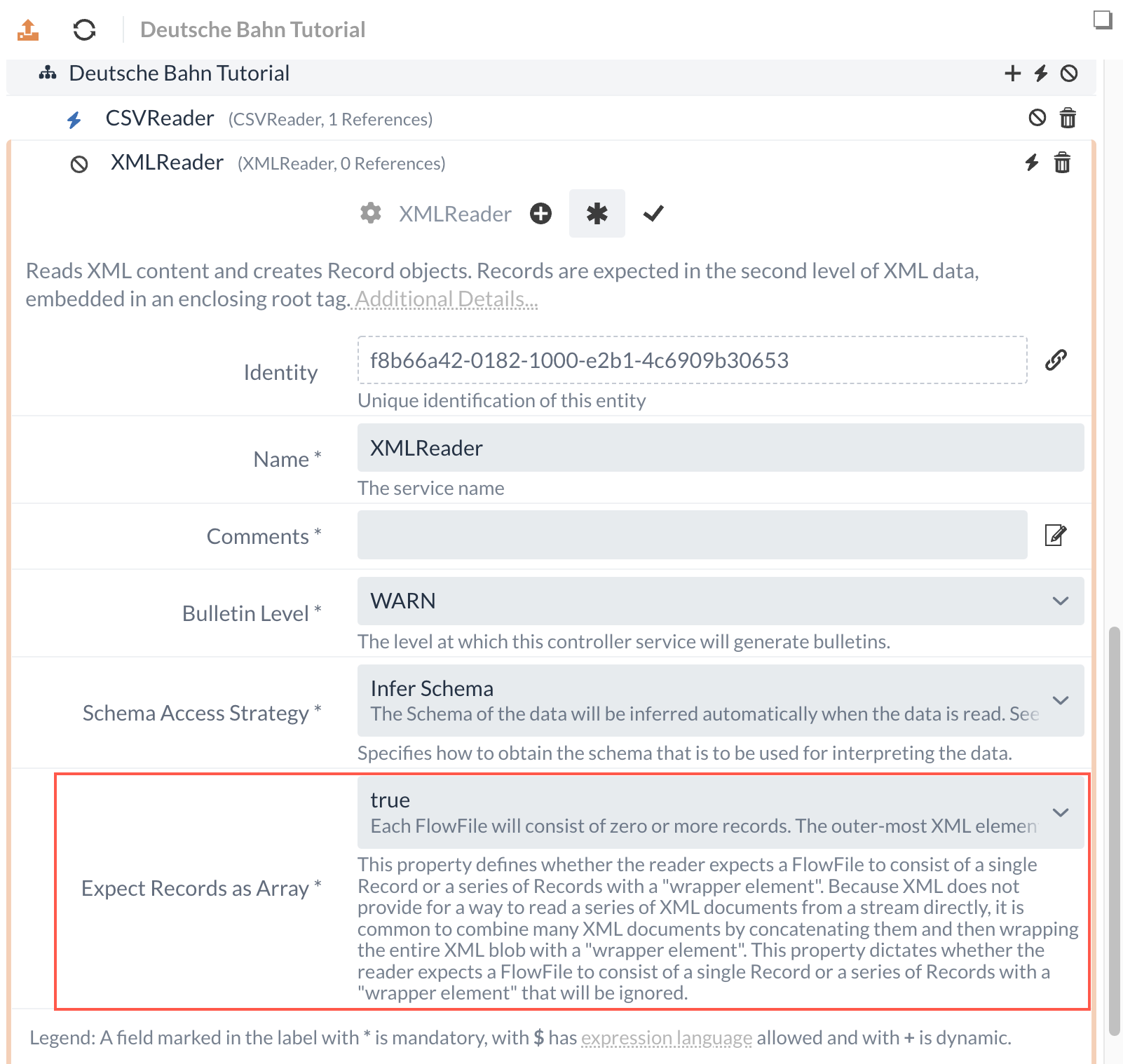Click the "(XMLReader, 0 References)" text
The height and width of the screenshot is (1064, 1123).
click(x=341, y=164)
